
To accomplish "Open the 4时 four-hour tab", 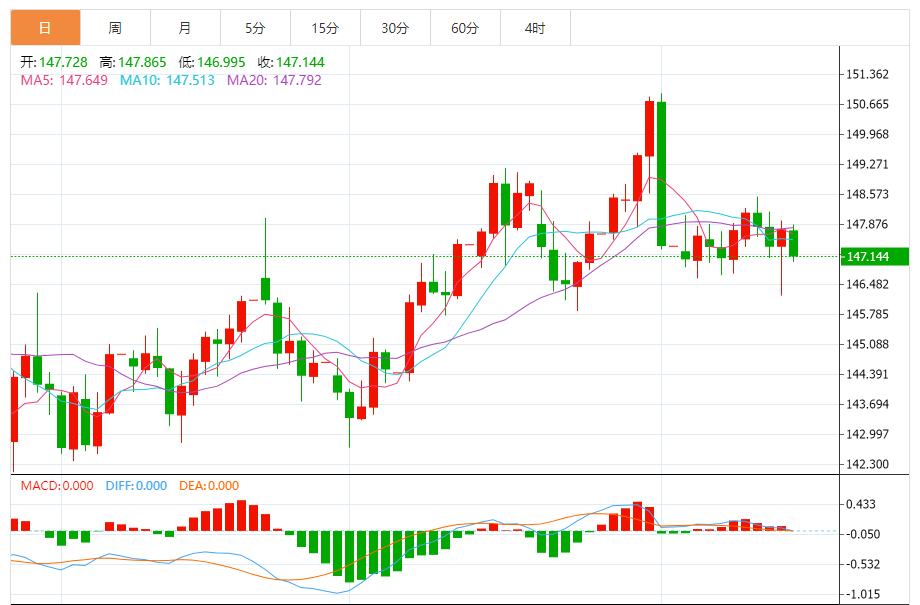I will pos(535,28).
